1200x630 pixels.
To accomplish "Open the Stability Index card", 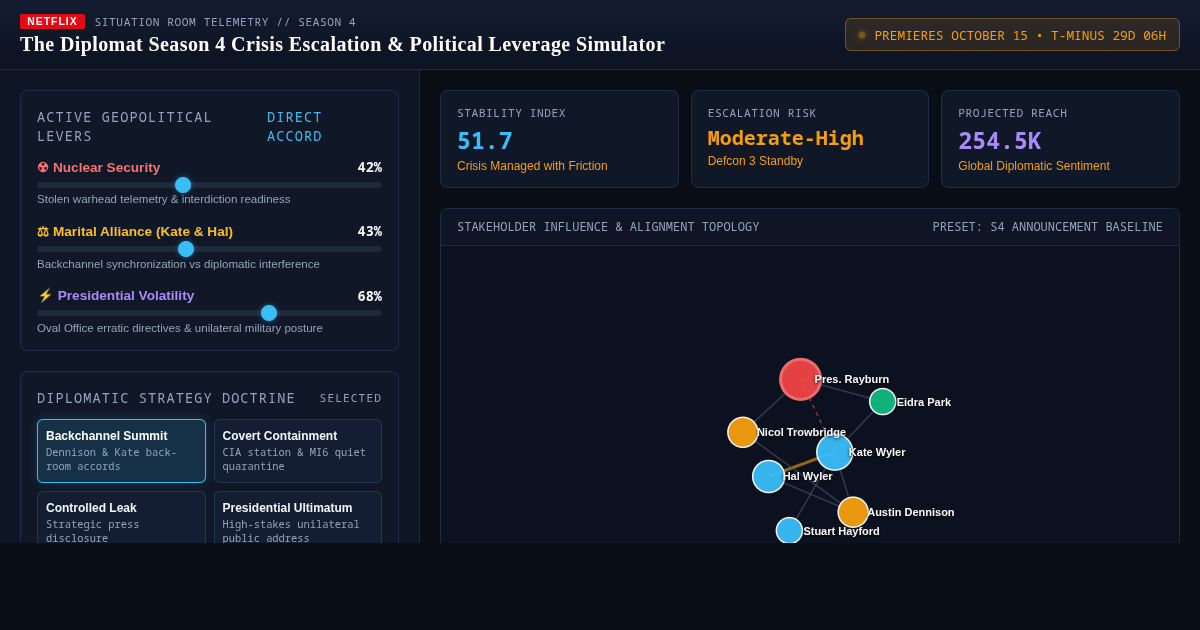I will click(559, 139).
